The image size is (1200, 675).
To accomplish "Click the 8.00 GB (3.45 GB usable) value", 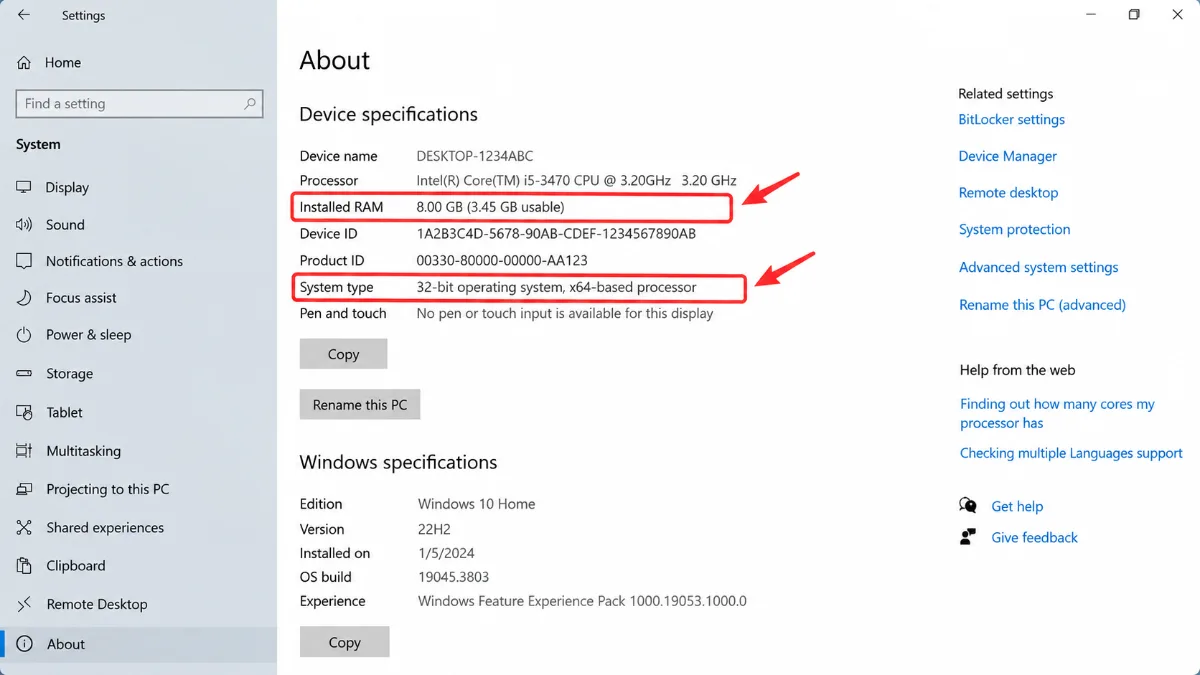I will [490, 207].
